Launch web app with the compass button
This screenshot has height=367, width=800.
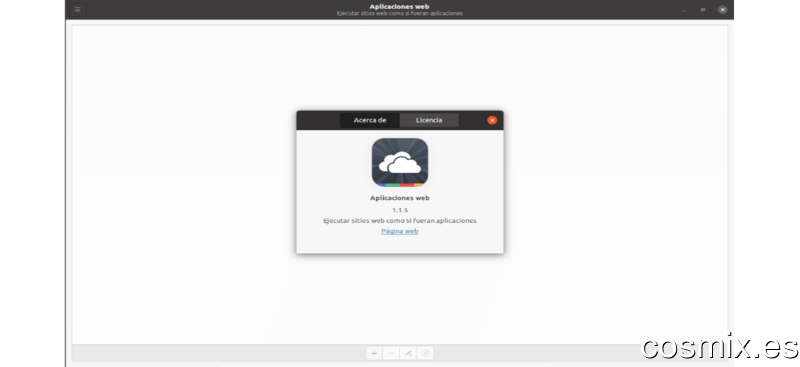coord(425,353)
